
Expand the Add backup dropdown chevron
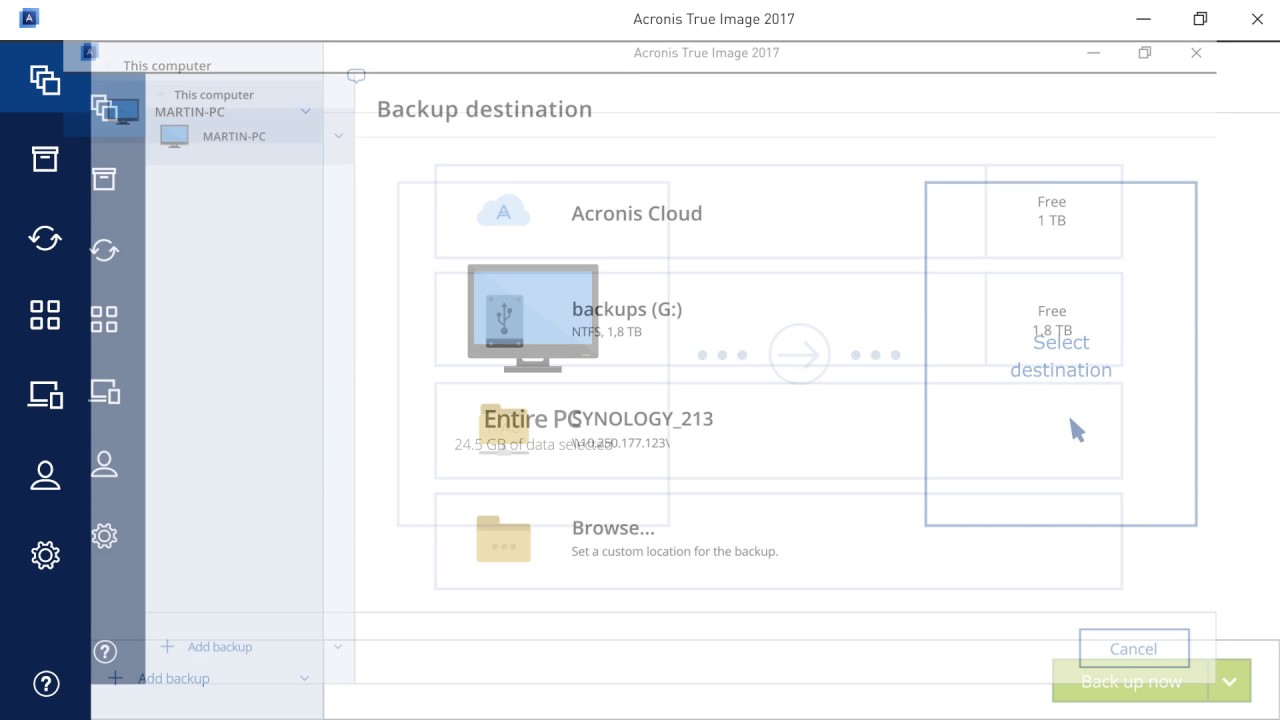pyautogui.click(x=305, y=678)
